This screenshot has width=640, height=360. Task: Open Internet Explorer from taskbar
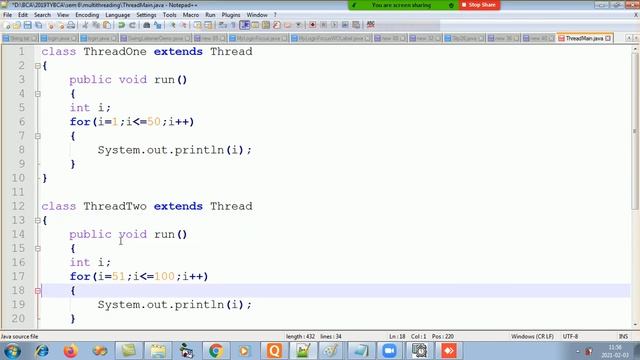coord(42,351)
